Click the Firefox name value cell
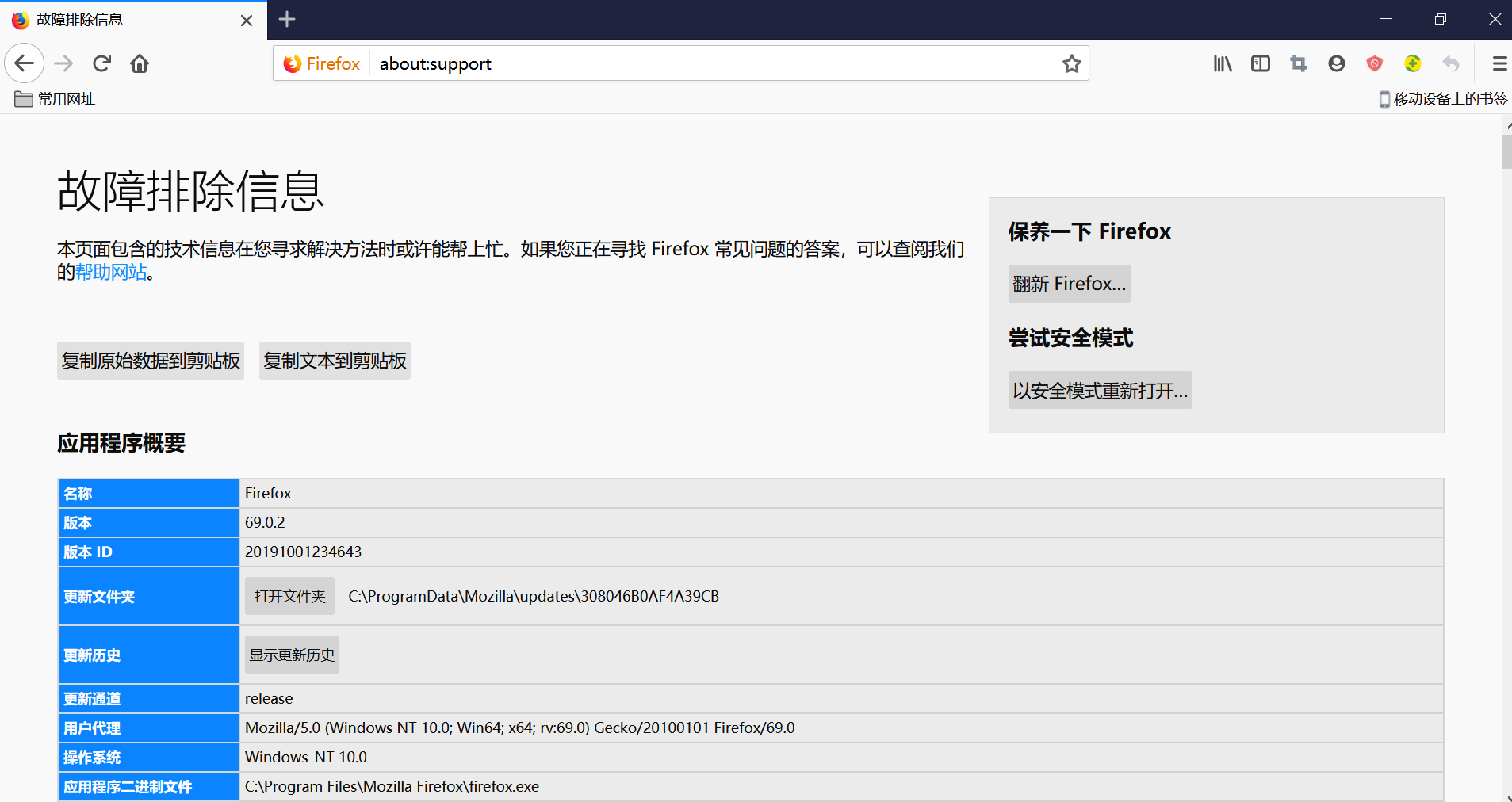 click(840, 493)
